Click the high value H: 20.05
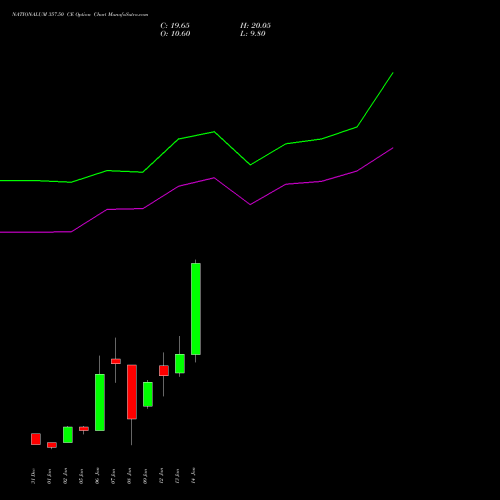The image size is (500, 500). (255, 26)
